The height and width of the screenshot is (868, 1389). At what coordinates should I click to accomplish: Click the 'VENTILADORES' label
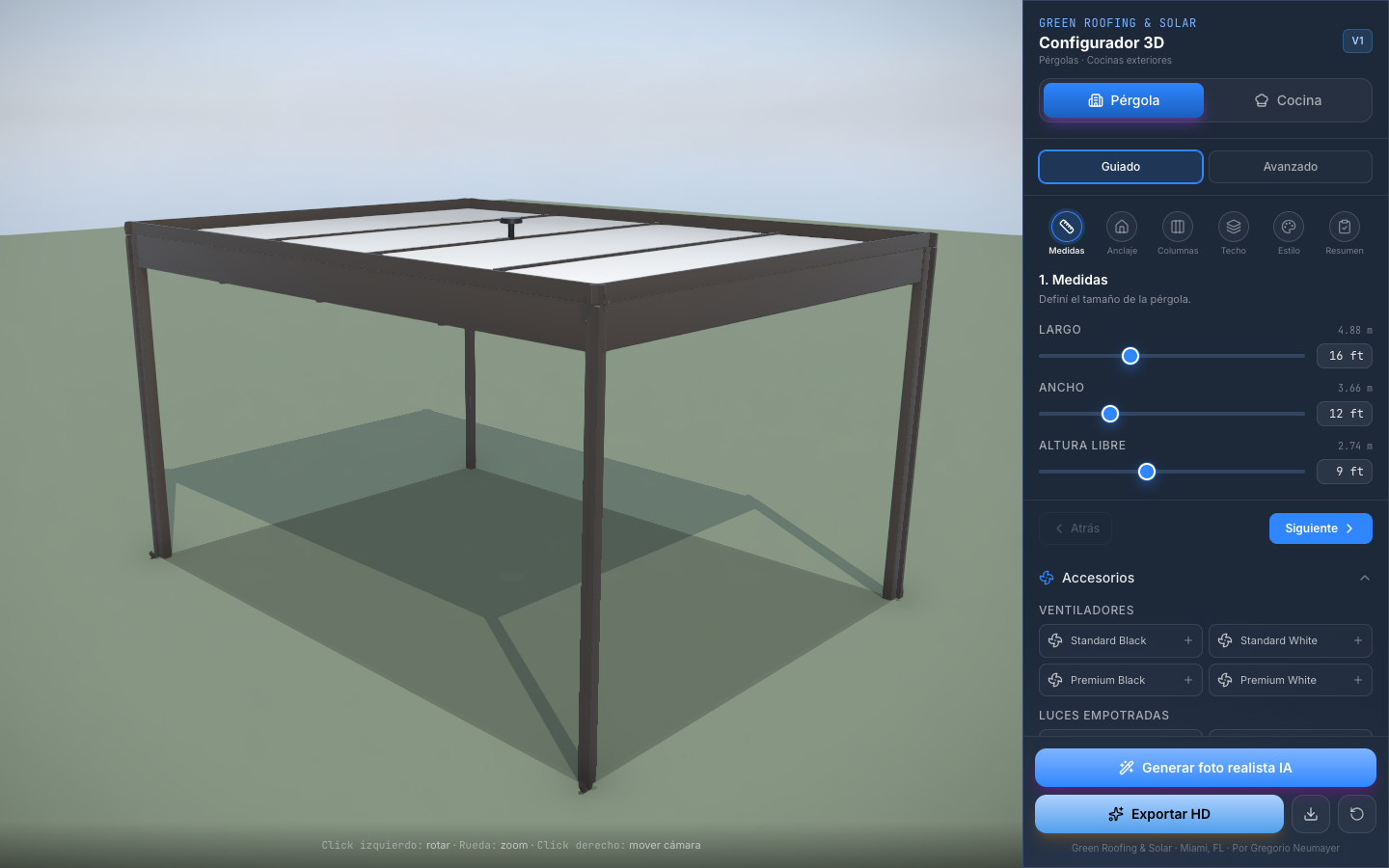1086,610
